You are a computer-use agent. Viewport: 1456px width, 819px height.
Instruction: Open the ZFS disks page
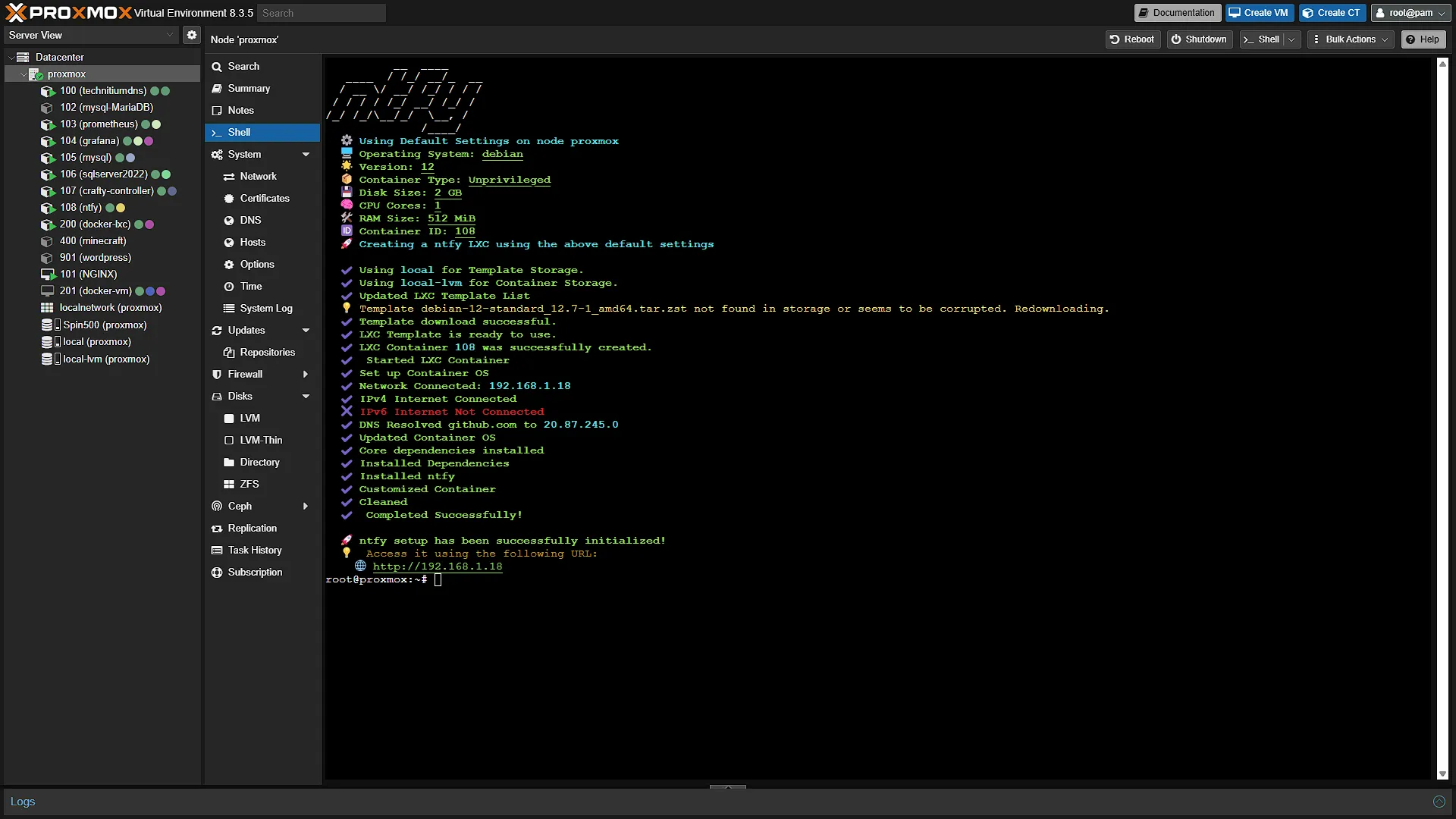[x=262, y=485]
